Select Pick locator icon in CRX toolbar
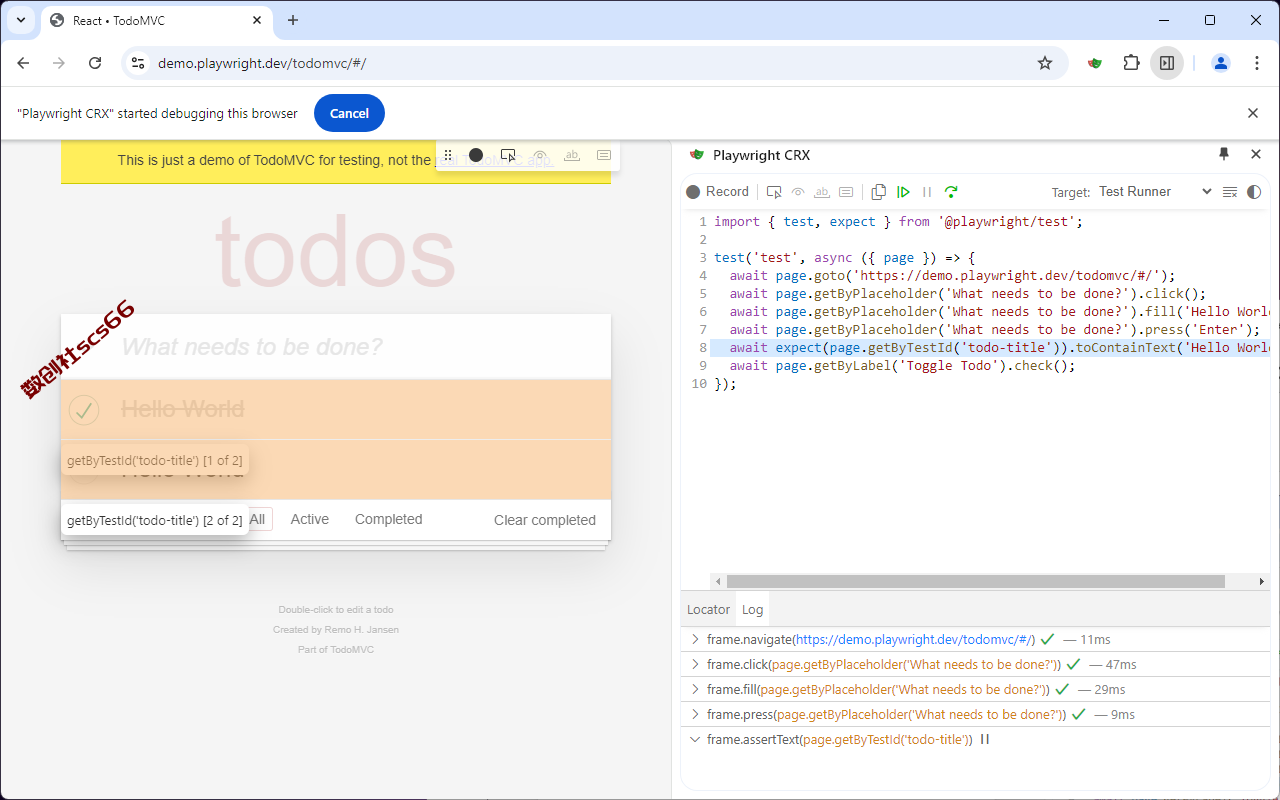The height and width of the screenshot is (800, 1280). point(774,192)
